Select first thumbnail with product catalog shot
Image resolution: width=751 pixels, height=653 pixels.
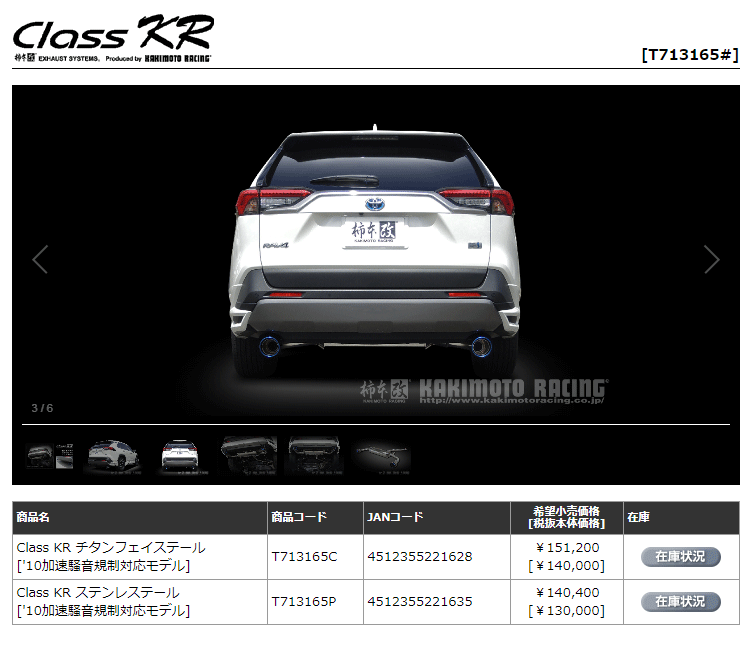click(x=50, y=456)
